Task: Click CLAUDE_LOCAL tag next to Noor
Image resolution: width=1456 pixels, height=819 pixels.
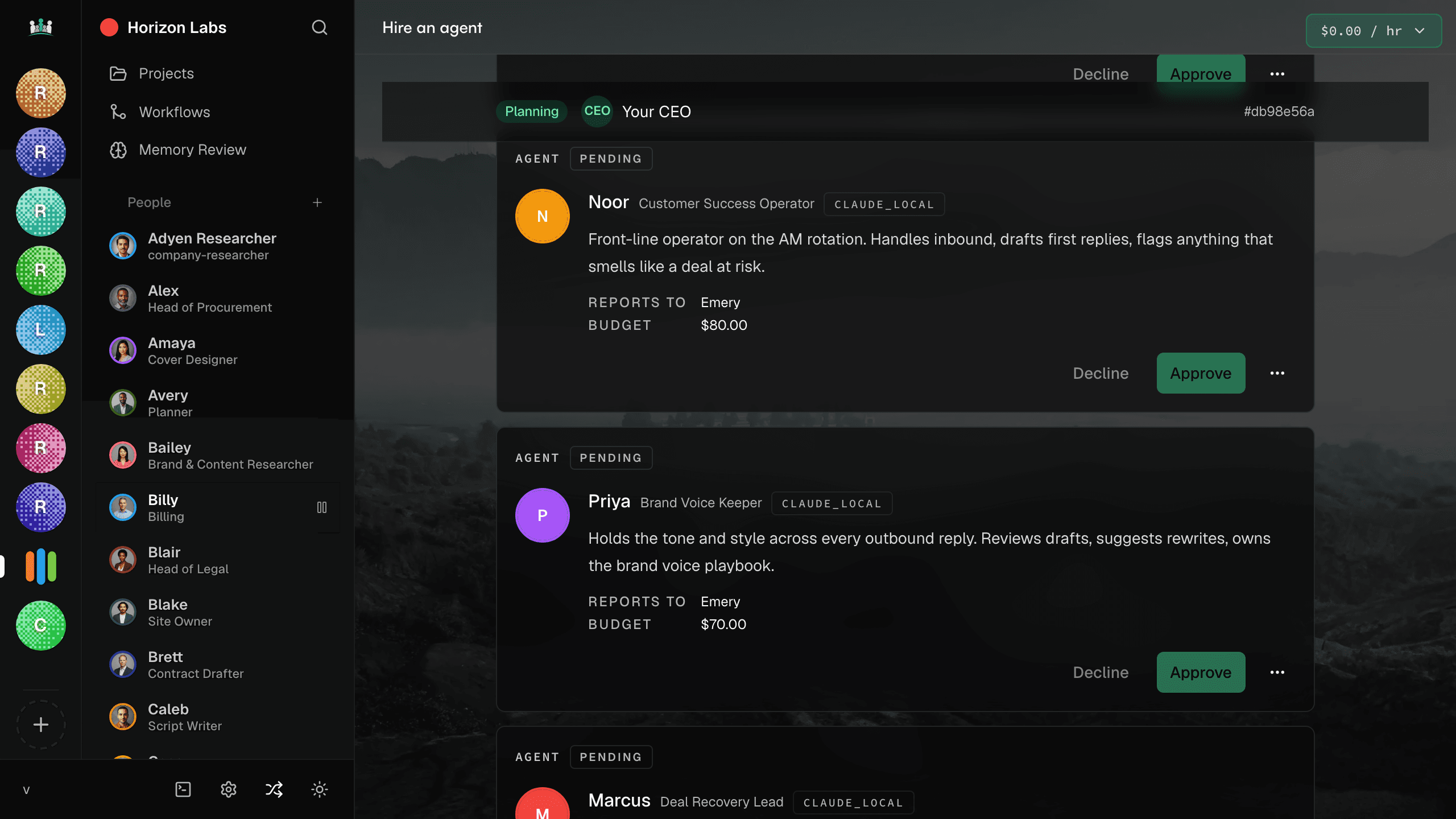Action: 884,204
